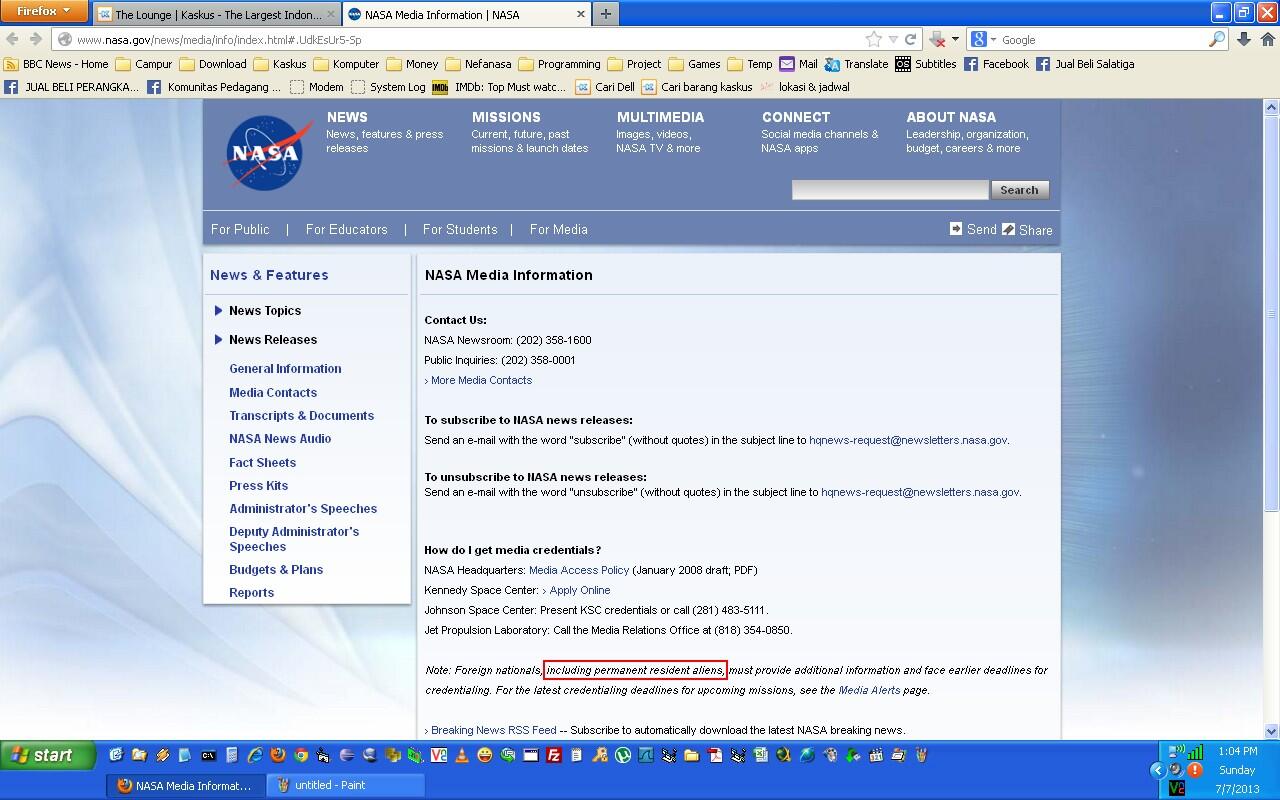
Task: Click the orange alert tray icon
Action: click(x=1194, y=771)
